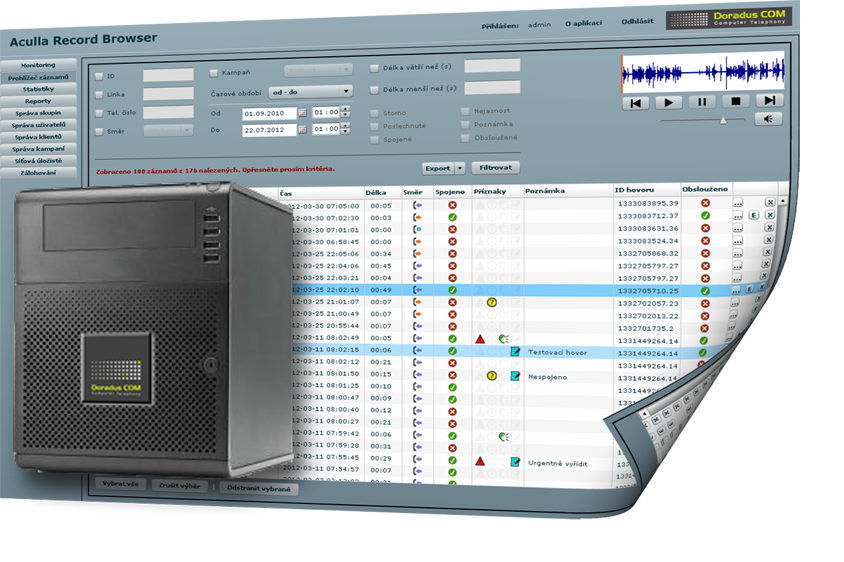Open Správa kampaní page

point(38,149)
